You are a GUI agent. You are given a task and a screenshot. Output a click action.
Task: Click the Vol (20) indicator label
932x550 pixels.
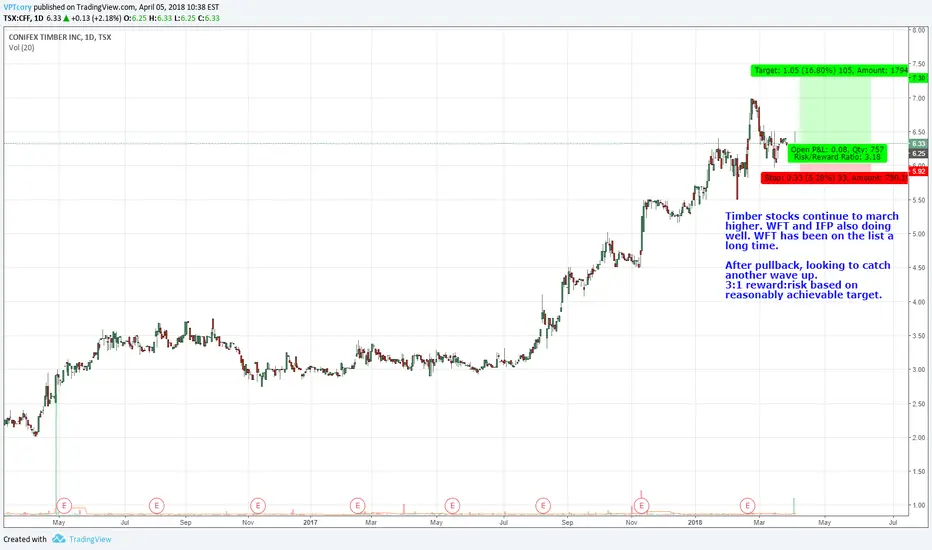[x=21, y=48]
